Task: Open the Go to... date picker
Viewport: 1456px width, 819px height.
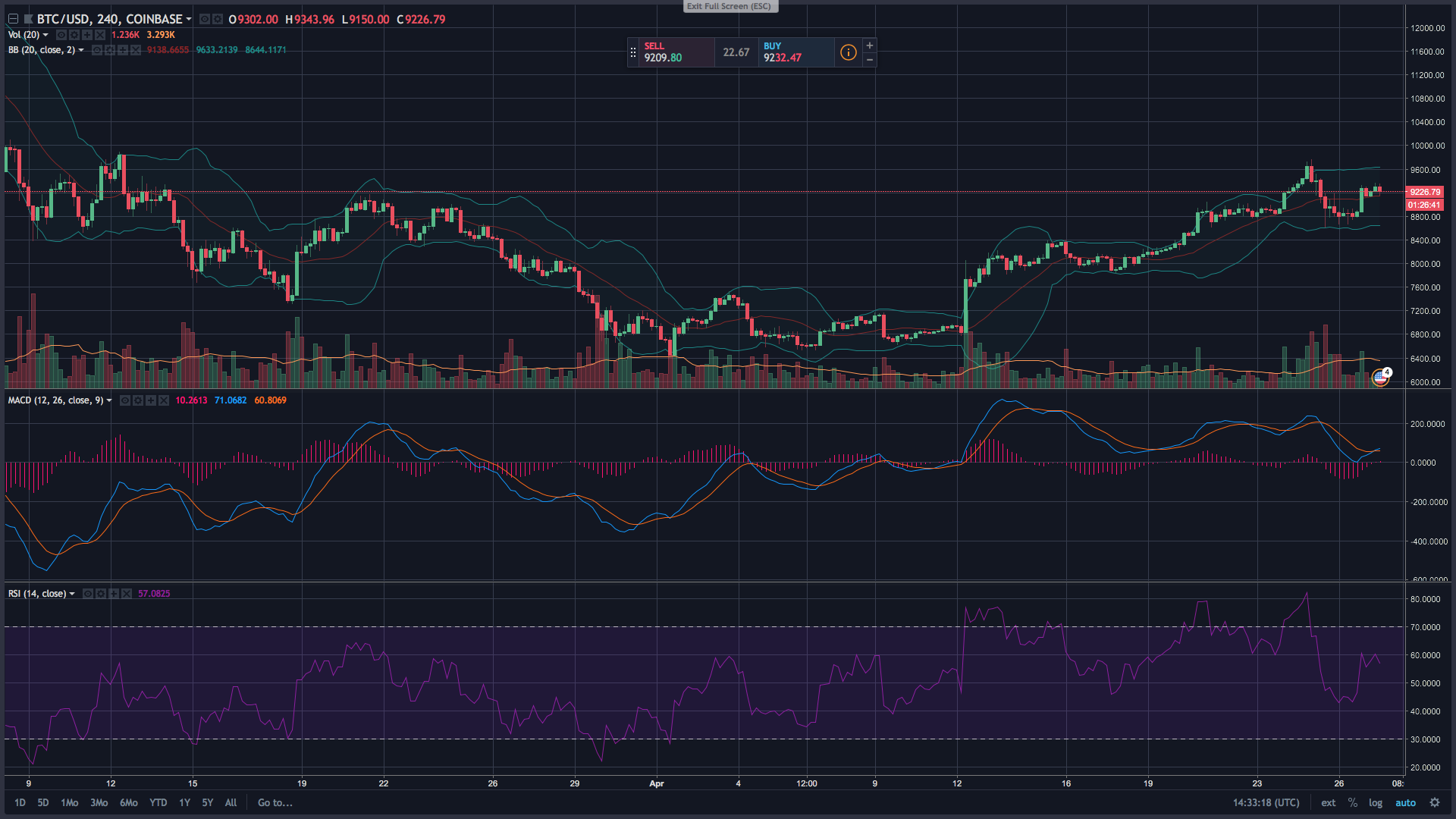Action: (x=275, y=802)
